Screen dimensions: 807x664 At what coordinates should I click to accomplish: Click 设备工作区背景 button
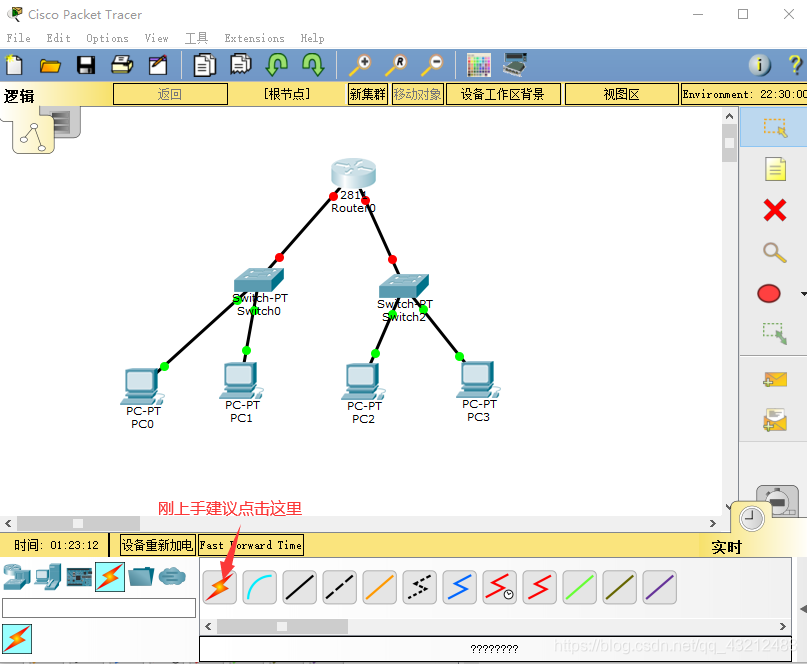tap(503, 94)
